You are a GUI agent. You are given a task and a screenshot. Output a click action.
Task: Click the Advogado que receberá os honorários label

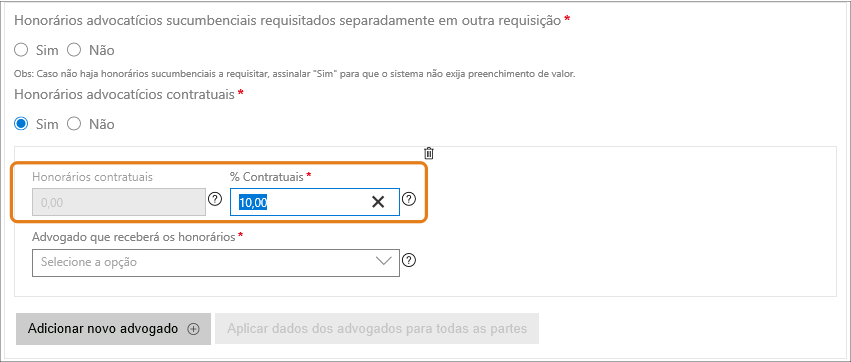134,237
